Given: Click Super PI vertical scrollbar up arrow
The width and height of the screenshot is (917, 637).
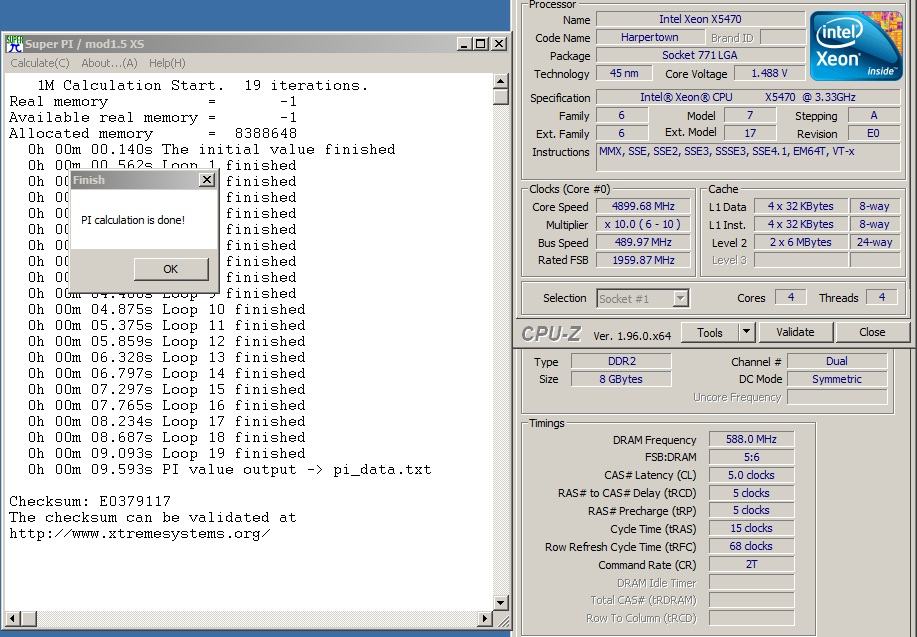Looking at the screenshot, I should pyautogui.click(x=501, y=81).
